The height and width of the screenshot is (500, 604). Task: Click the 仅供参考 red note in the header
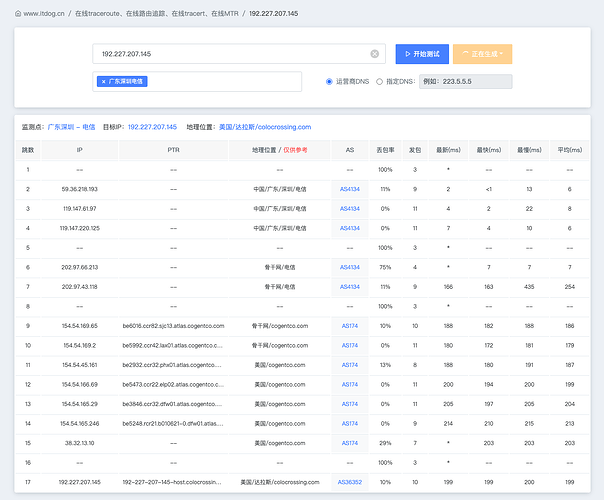295,150
